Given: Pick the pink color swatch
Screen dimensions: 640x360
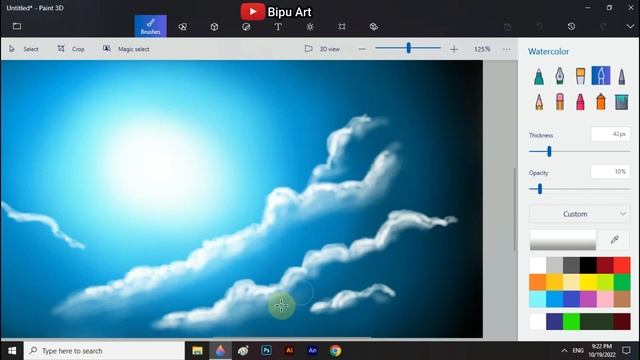Looking at the screenshot, I should [x=605, y=299].
